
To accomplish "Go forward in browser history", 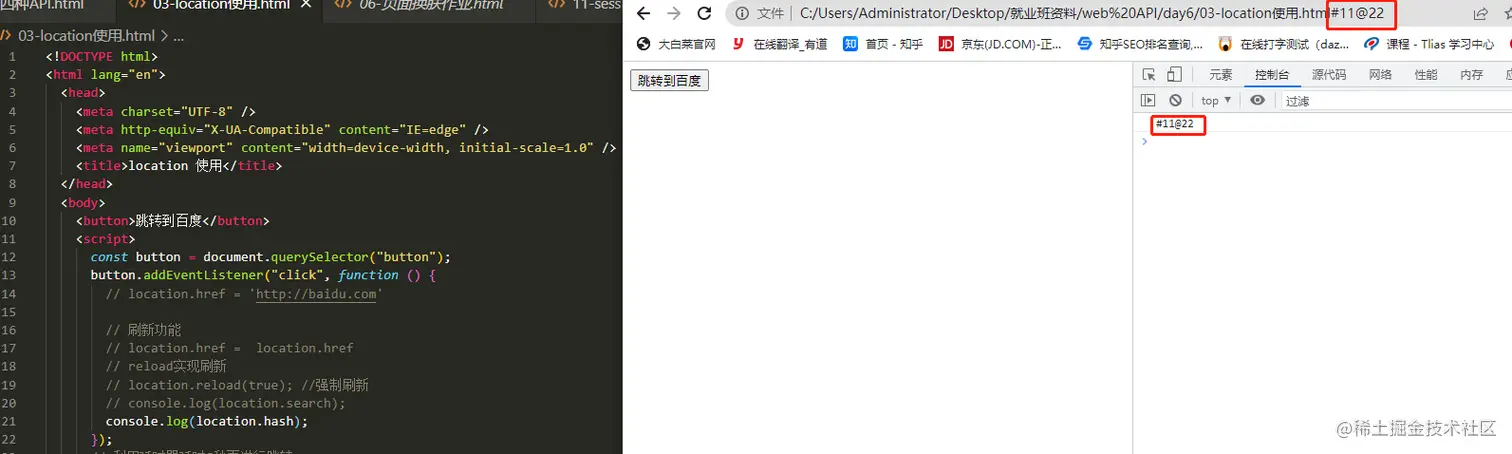I will coord(674,14).
